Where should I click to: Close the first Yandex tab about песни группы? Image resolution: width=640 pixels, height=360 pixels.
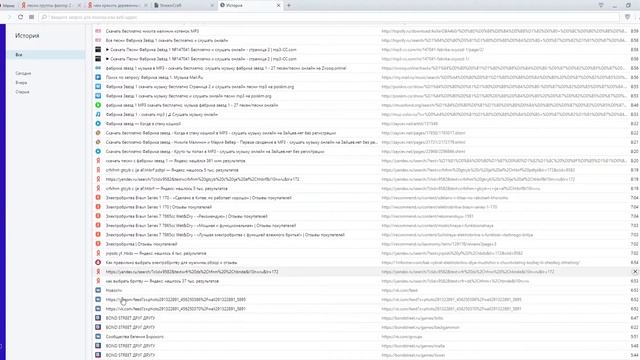pos(79,5)
